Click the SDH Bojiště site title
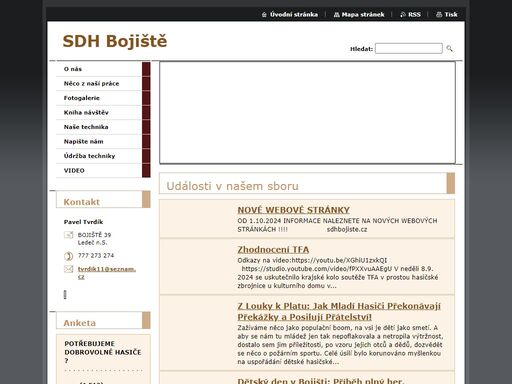 click(115, 41)
